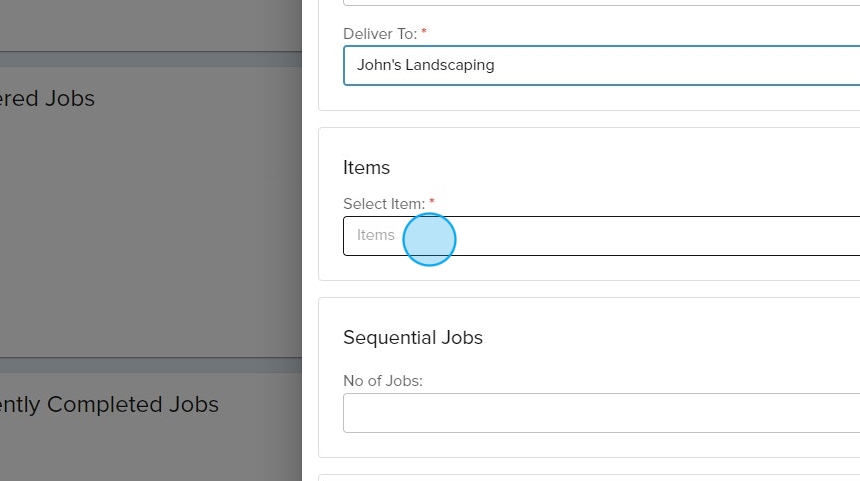Click the Delivered Jobs heading in the background
Screen dimensions: 860x481
[x=47, y=98]
